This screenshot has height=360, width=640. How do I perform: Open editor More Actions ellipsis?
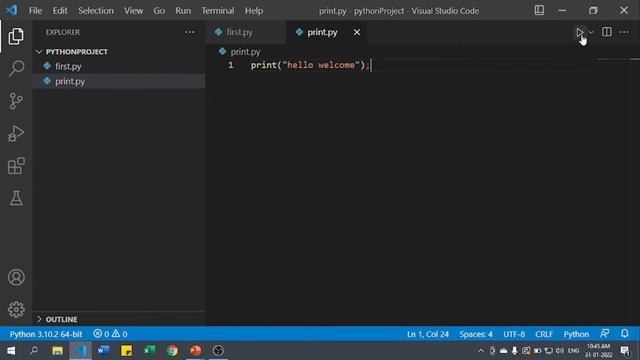pos(624,32)
